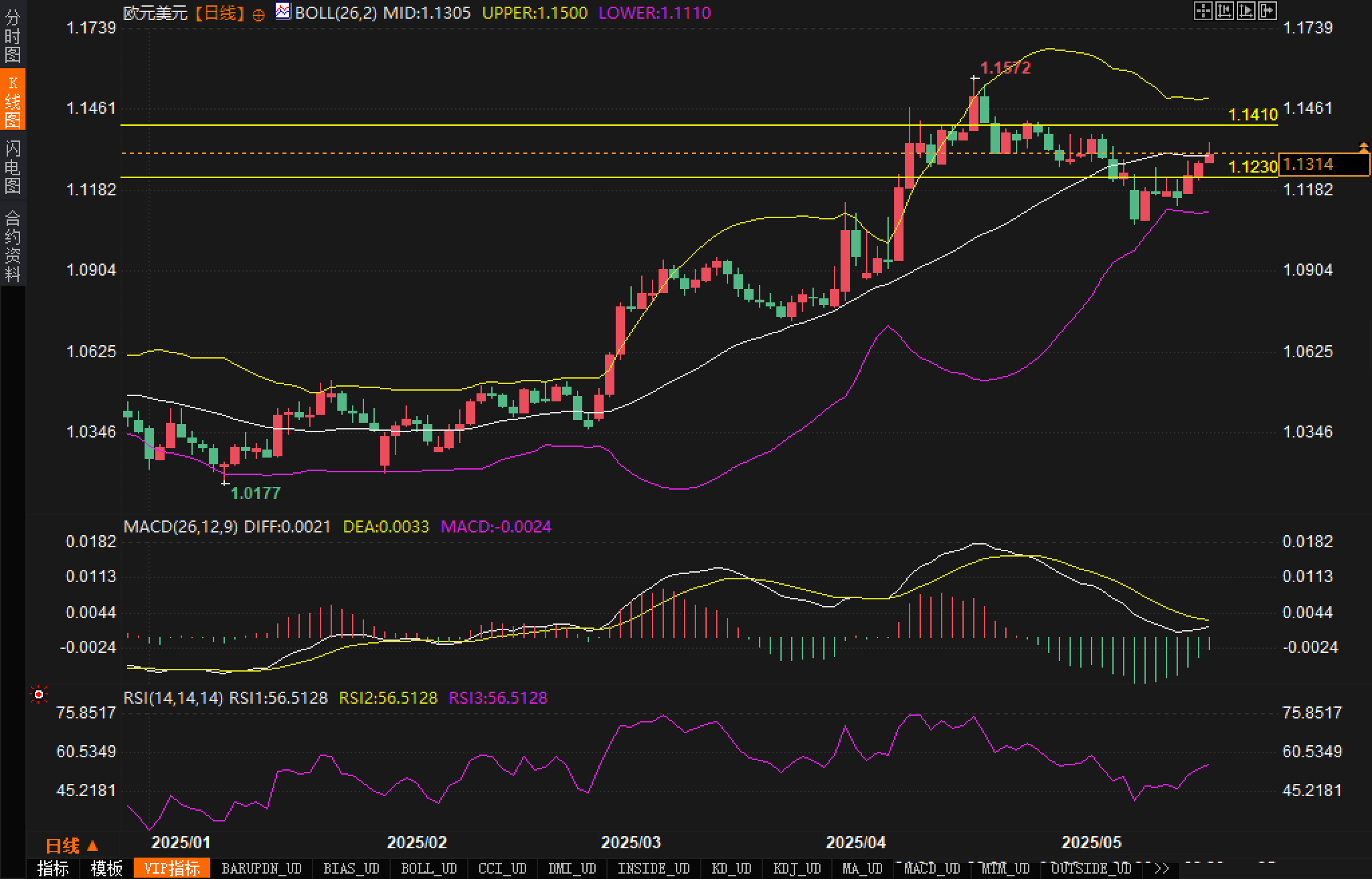Apply the BOLL_UD indicator
The width and height of the screenshot is (1372, 879).
click(x=428, y=869)
